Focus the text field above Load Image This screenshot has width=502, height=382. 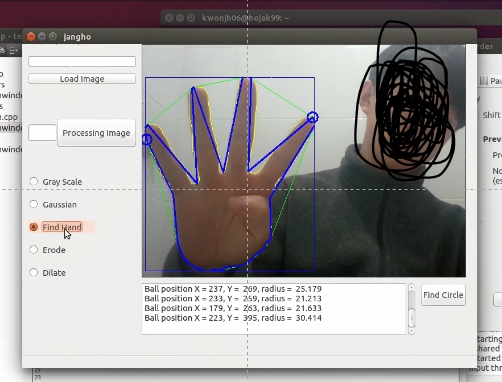point(82,61)
